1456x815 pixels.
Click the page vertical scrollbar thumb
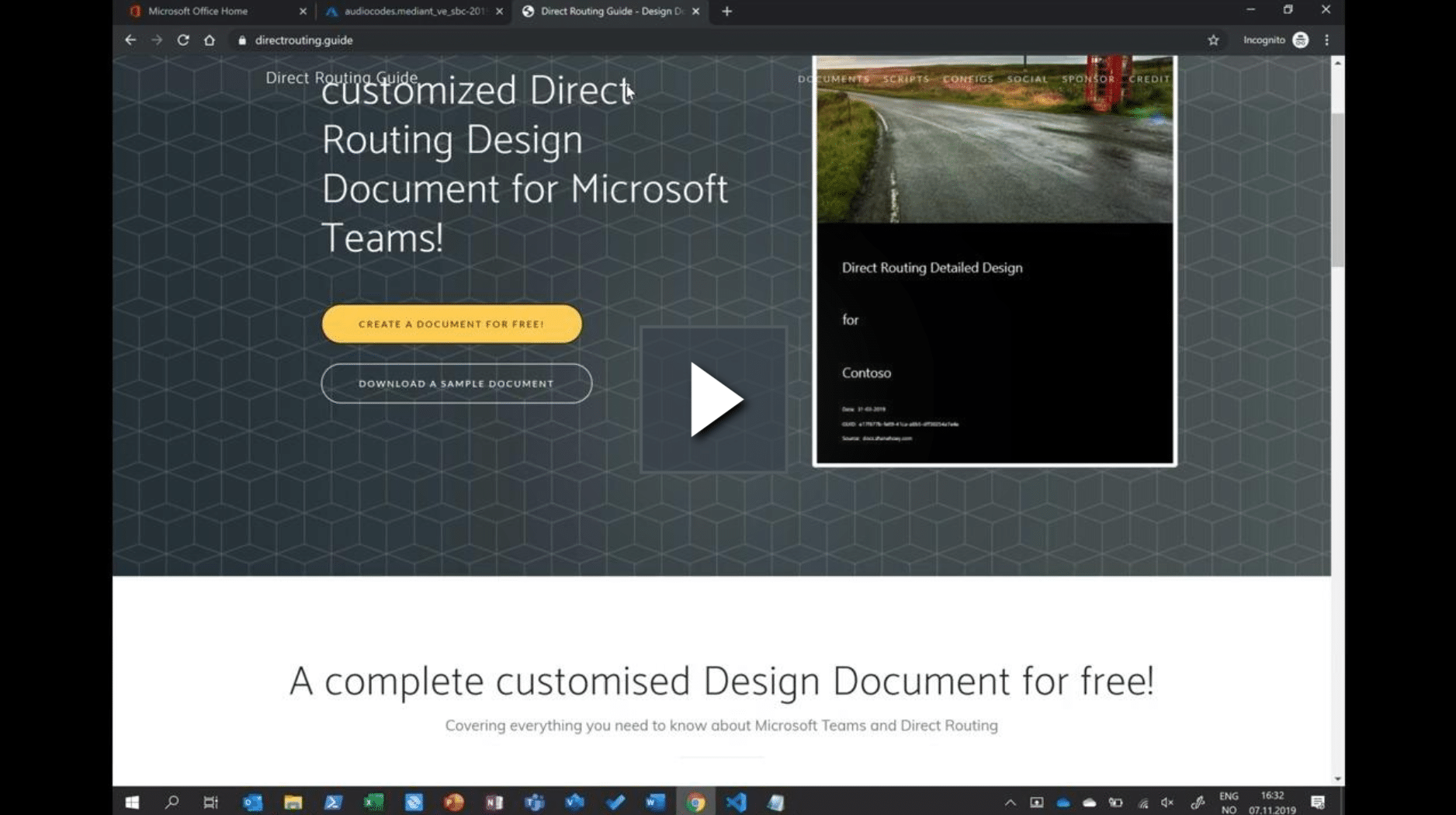click(1337, 190)
